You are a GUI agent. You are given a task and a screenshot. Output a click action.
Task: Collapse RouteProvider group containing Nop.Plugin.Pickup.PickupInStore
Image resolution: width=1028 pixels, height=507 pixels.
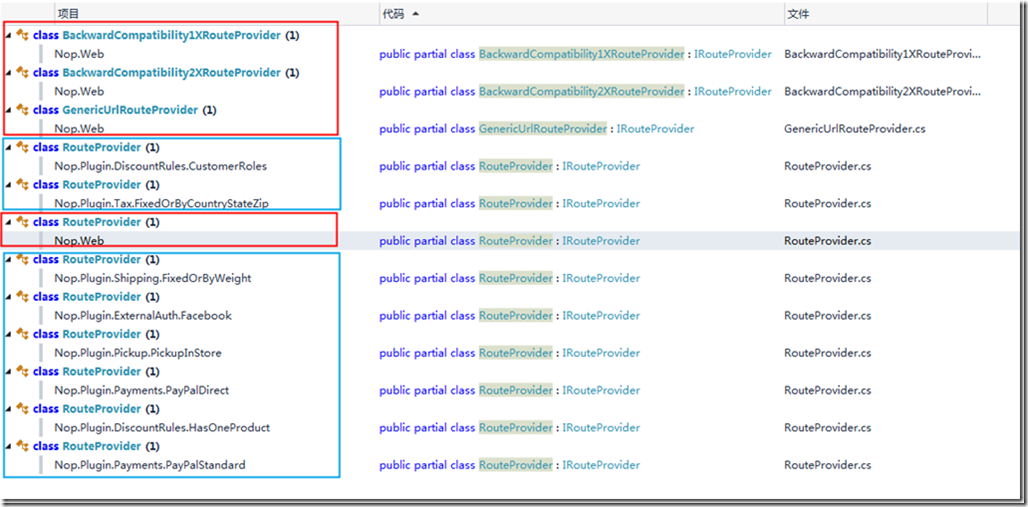[9, 334]
